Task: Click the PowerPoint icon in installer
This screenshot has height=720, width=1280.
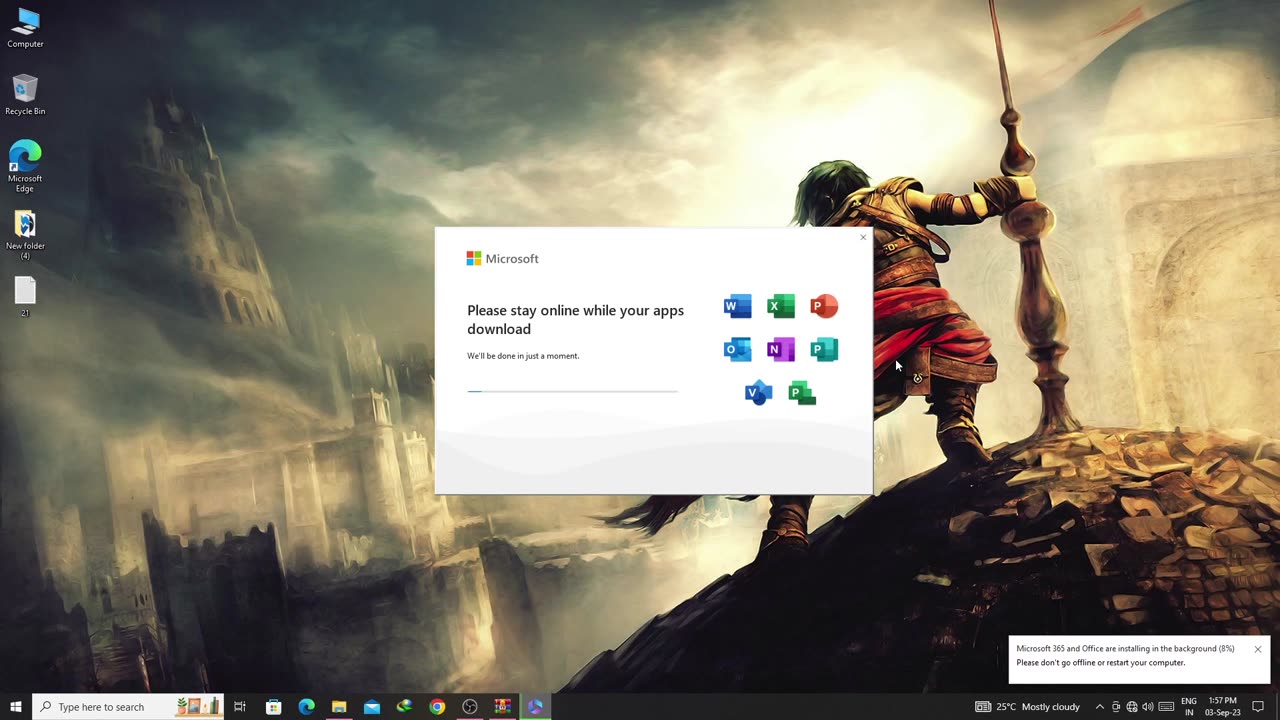Action: coord(824,306)
